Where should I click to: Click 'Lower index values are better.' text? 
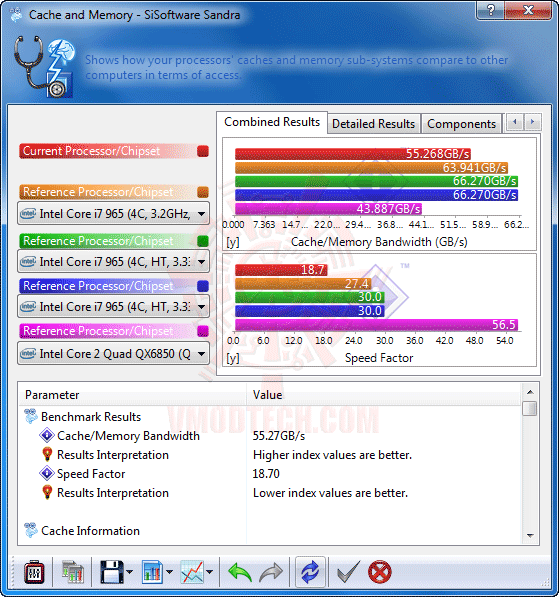click(x=330, y=493)
